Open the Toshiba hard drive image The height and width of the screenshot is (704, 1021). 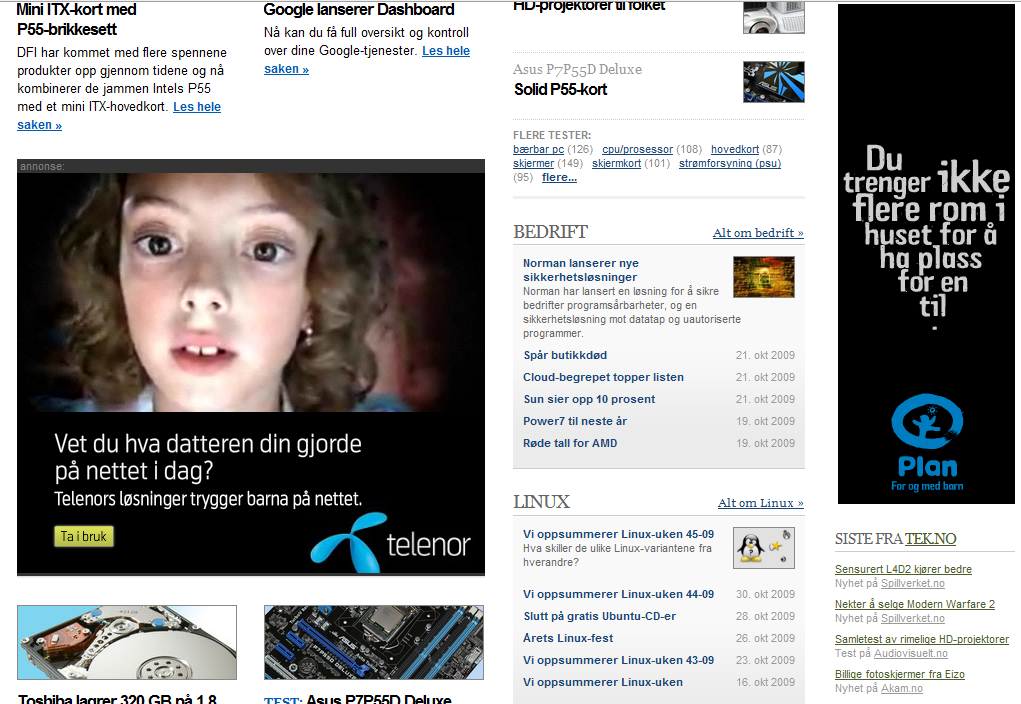coord(127,642)
